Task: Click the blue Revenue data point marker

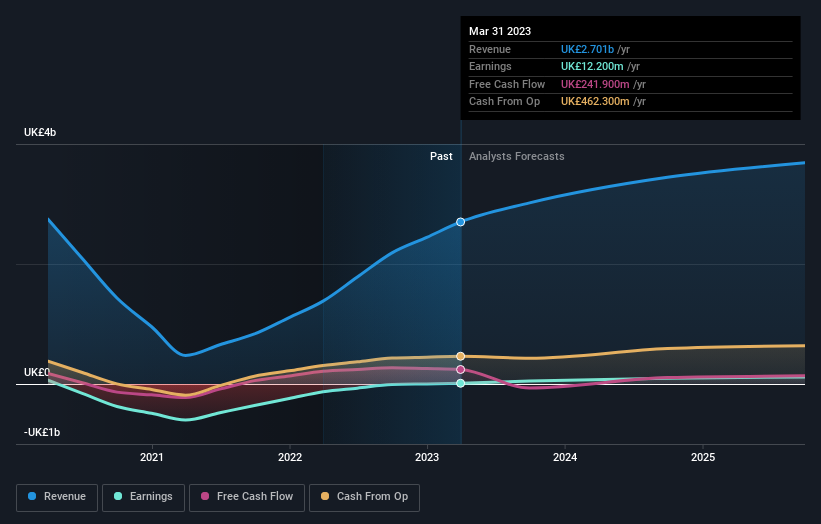Action: (x=460, y=222)
